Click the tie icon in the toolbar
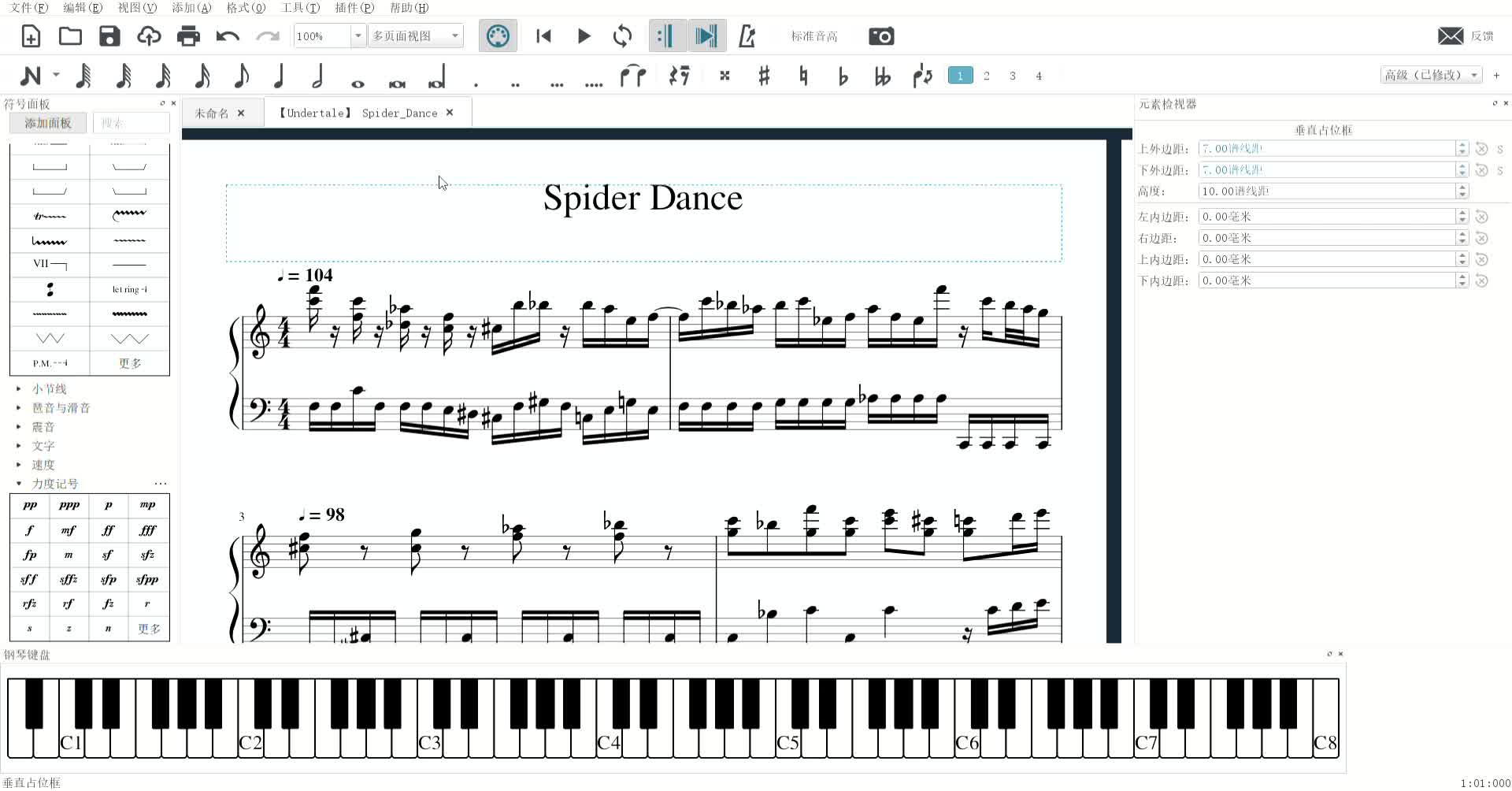 632,75
